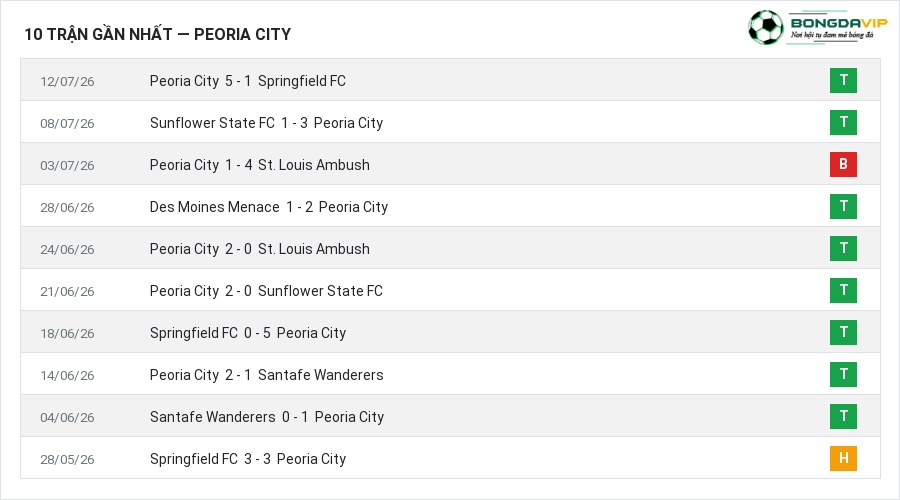The image size is (900, 500).
Task: Select Springfield FC 3 - 3 Peoria City result
Action: tap(247, 459)
